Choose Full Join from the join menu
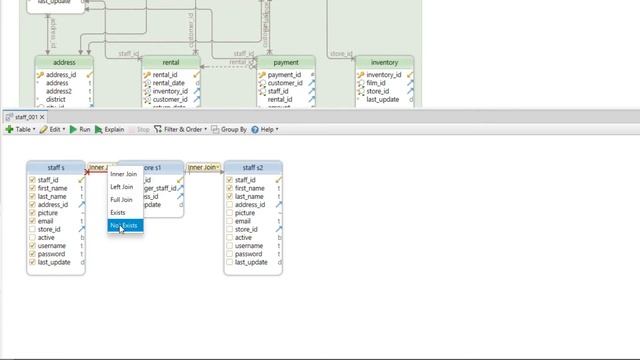 coord(125,200)
